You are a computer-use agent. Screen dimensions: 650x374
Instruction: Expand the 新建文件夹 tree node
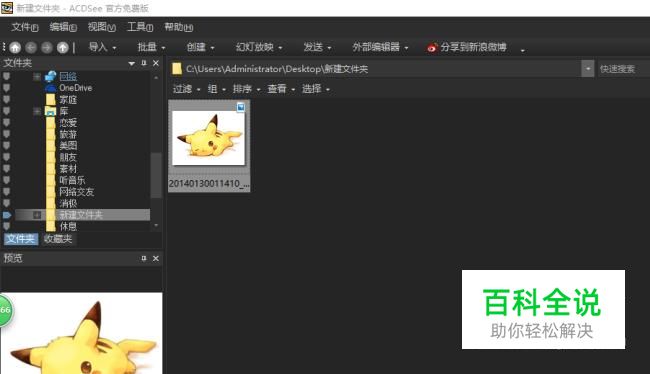tap(37, 215)
